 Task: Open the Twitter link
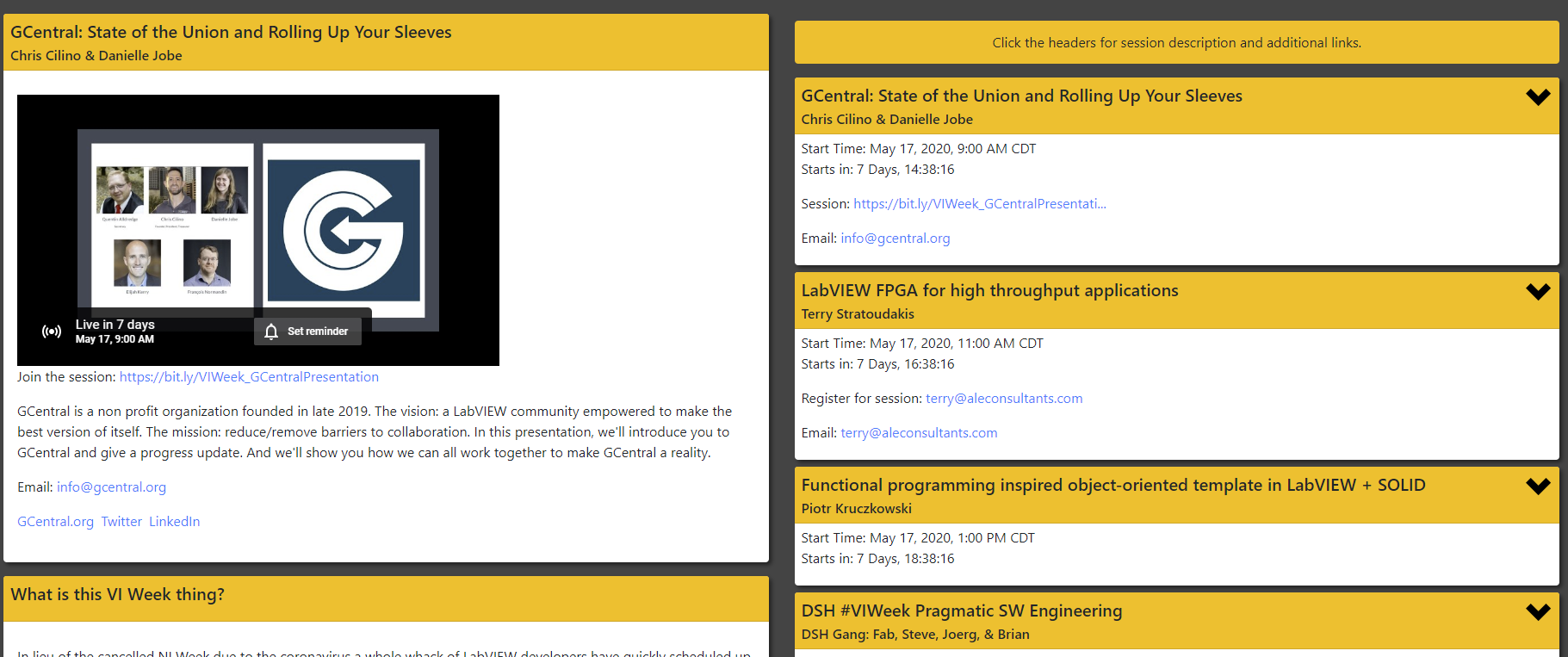point(121,522)
